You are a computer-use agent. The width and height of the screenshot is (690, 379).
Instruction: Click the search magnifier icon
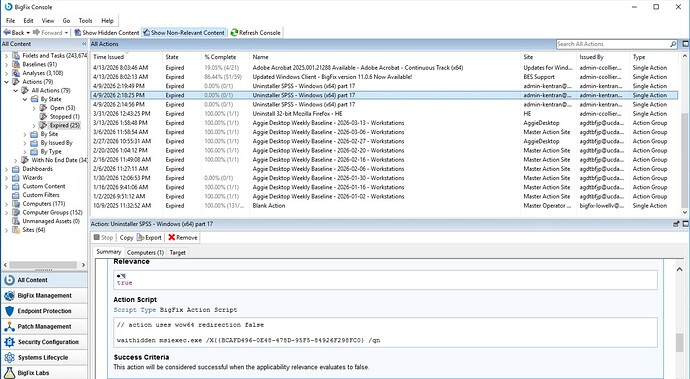(x=673, y=44)
